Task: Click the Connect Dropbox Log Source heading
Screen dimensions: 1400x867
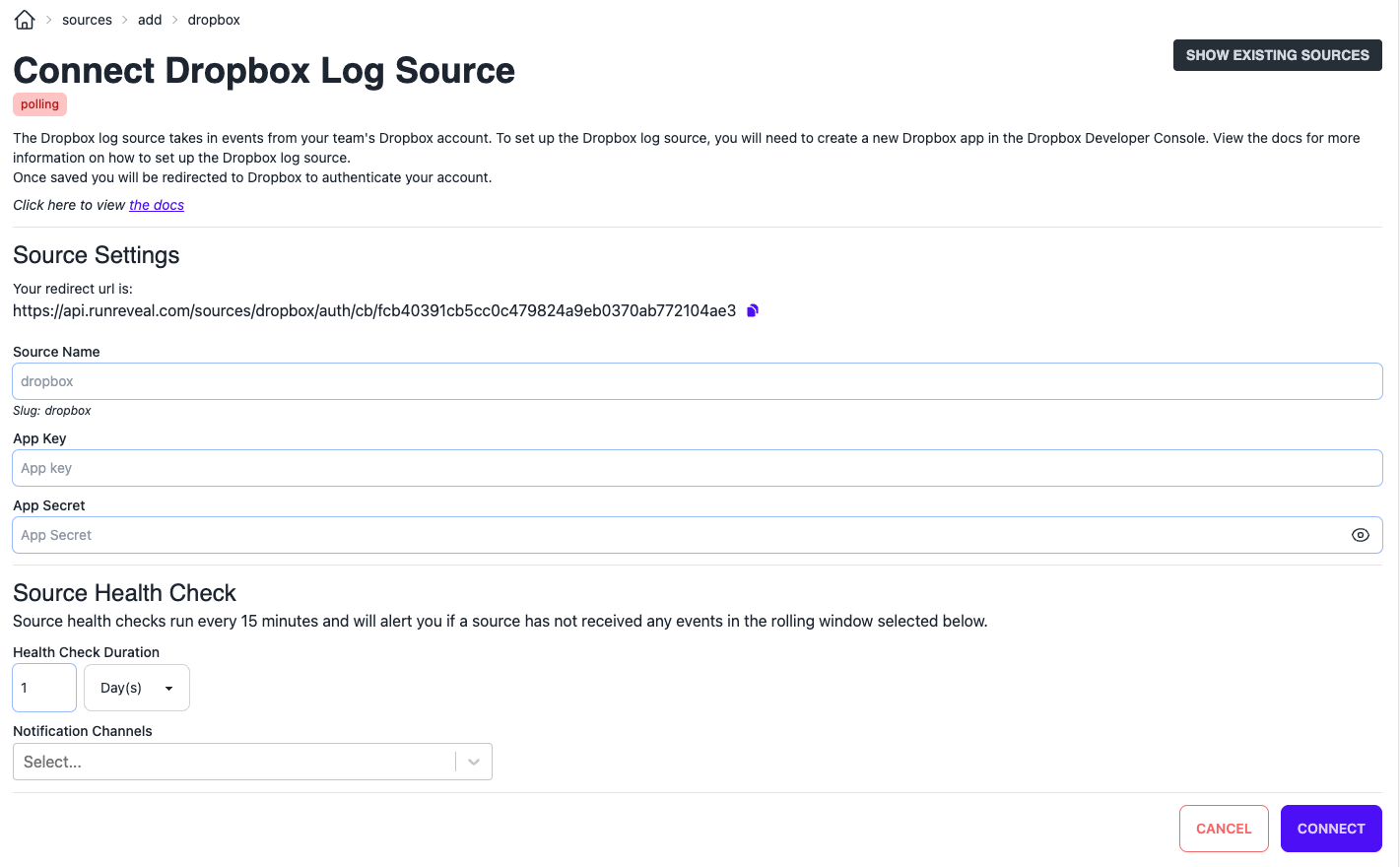Action: pyautogui.click(x=264, y=71)
